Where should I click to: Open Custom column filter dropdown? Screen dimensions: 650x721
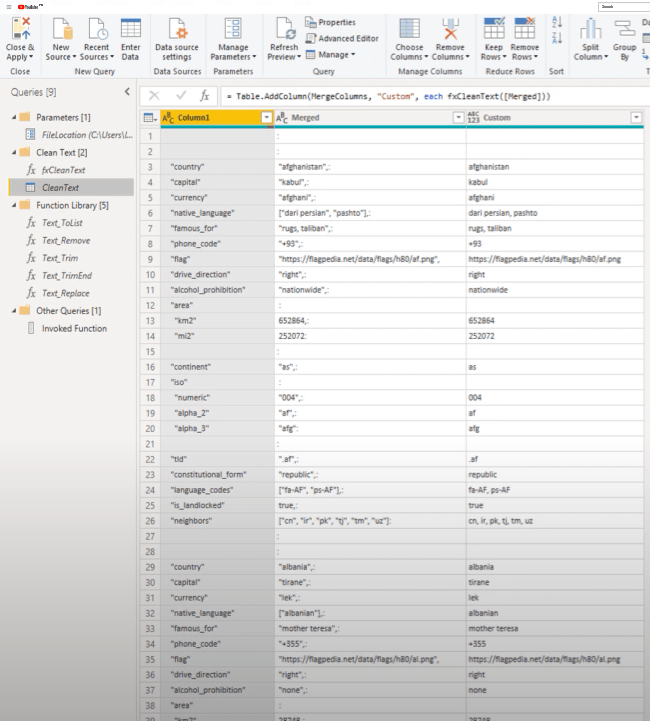pyautogui.click(x=636, y=118)
